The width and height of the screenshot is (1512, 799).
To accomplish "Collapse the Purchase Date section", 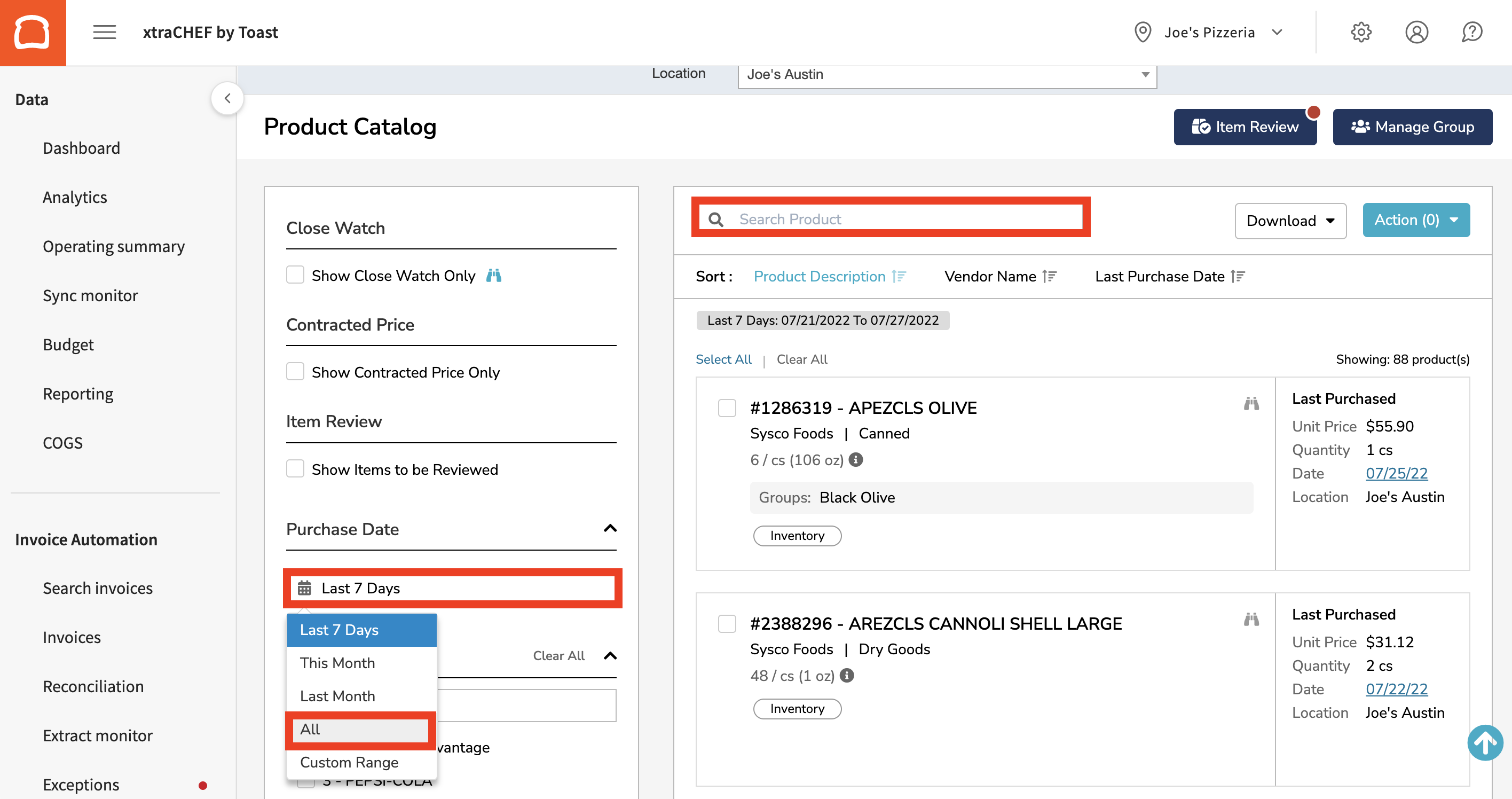I will point(610,529).
